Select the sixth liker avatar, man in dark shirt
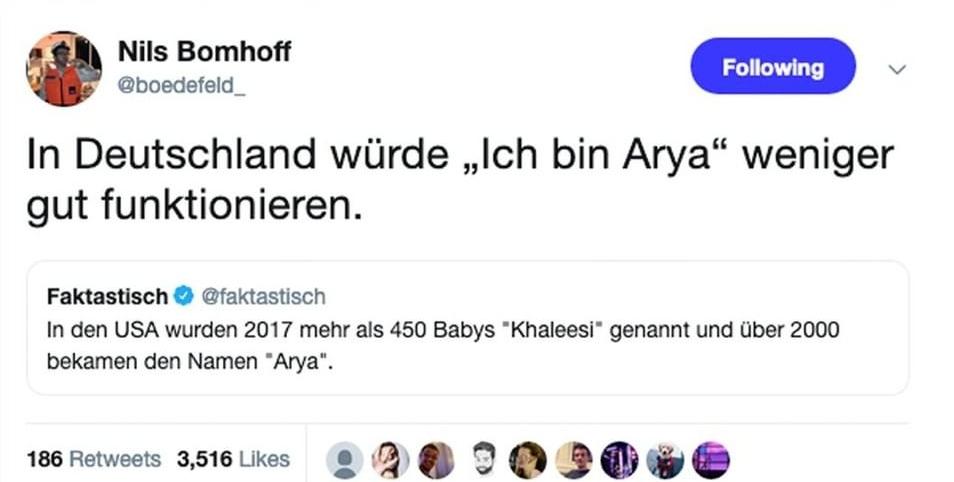The width and height of the screenshot is (954, 482). click(x=574, y=460)
